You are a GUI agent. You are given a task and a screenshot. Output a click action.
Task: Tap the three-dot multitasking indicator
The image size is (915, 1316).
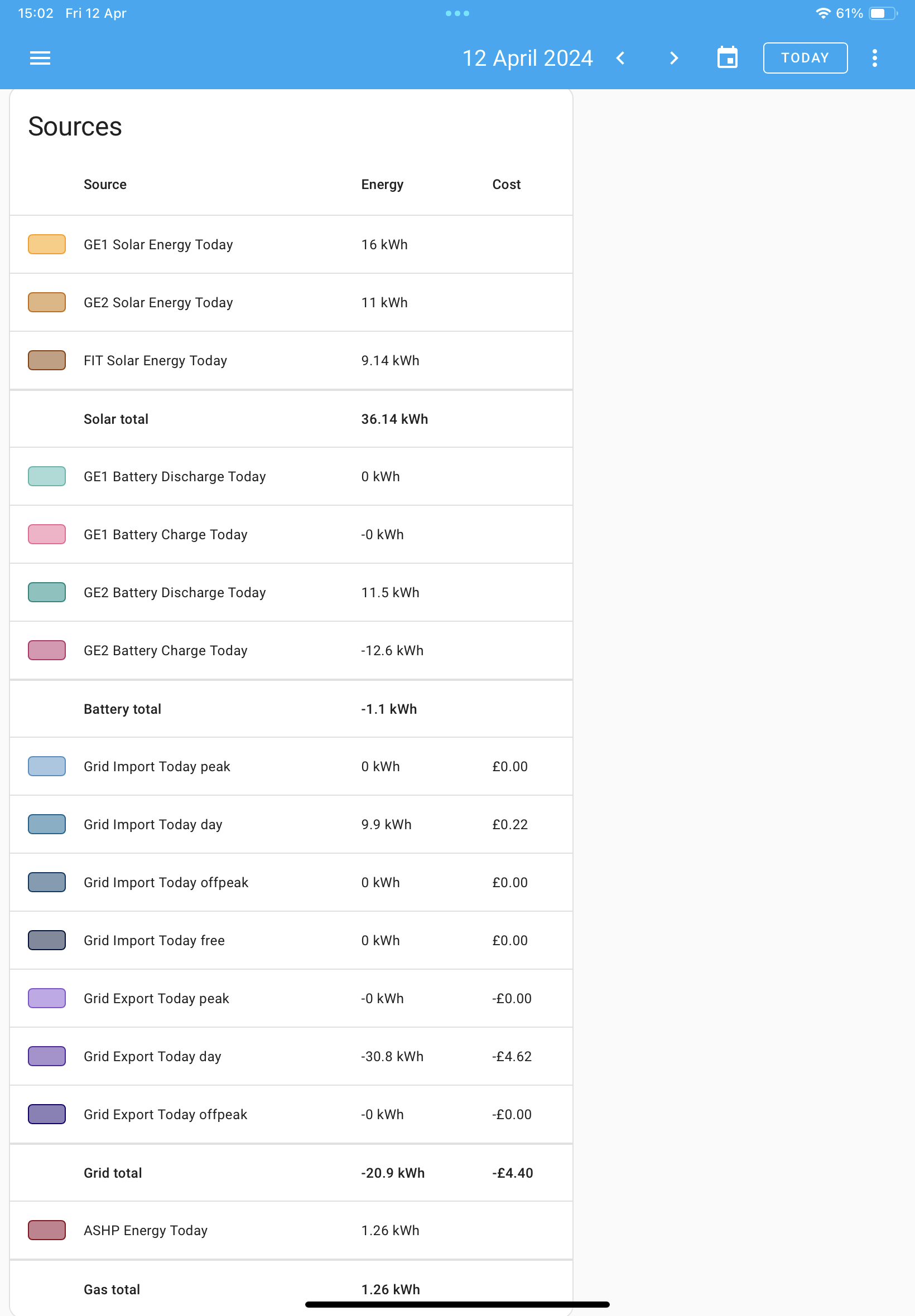(458, 13)
